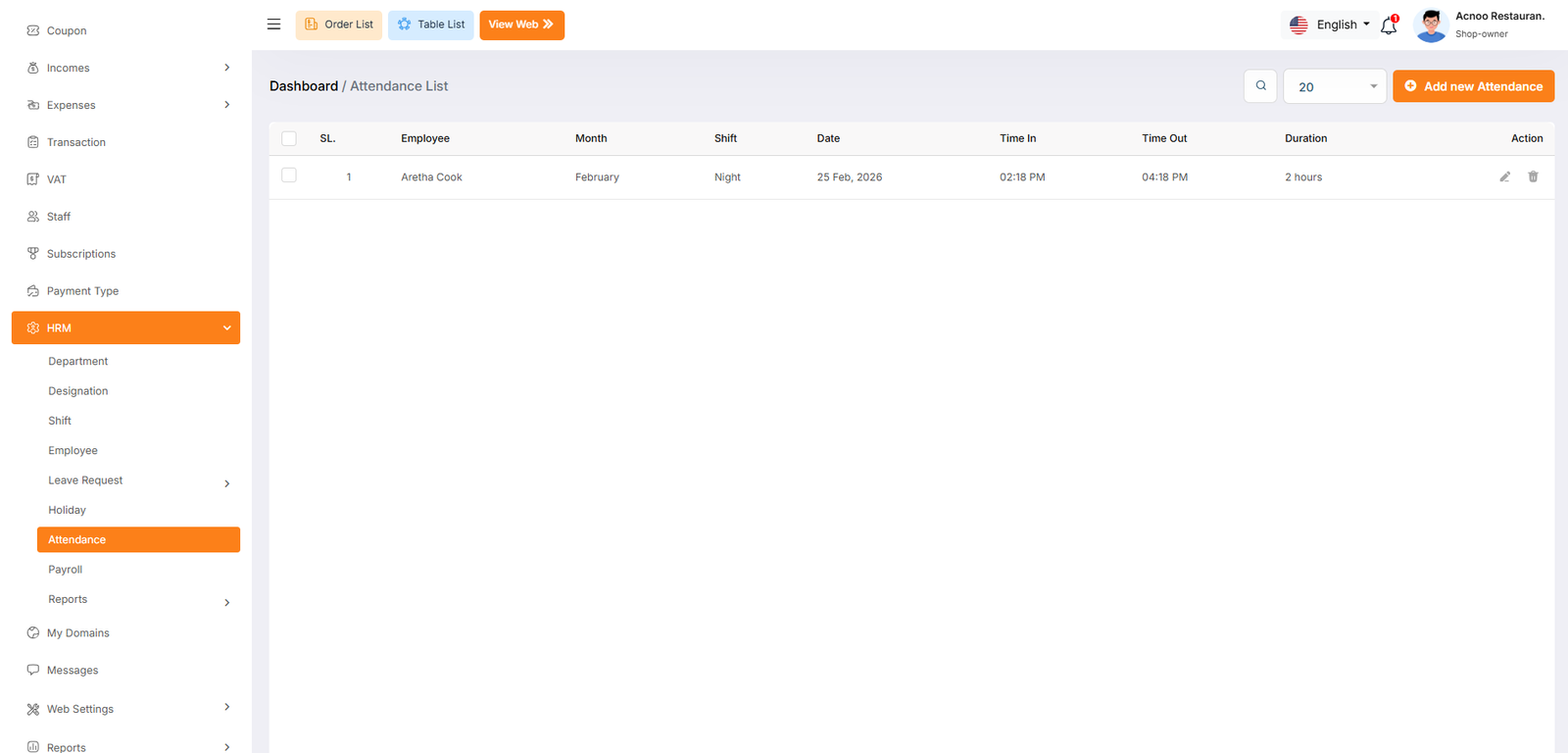Screen dimensions: 1568x753
Task: Delete Aretha Cook attendance with trash icon
Action: [1533, 177]
